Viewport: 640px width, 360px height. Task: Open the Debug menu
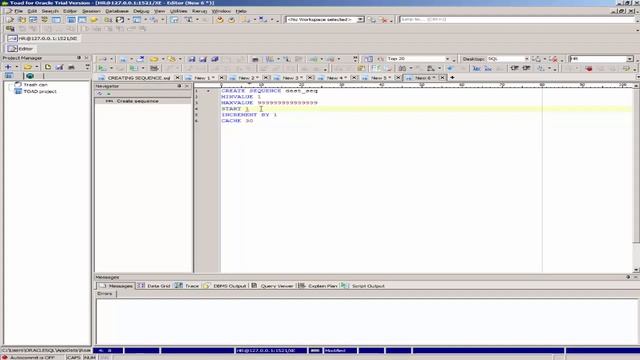coord(141,11)
